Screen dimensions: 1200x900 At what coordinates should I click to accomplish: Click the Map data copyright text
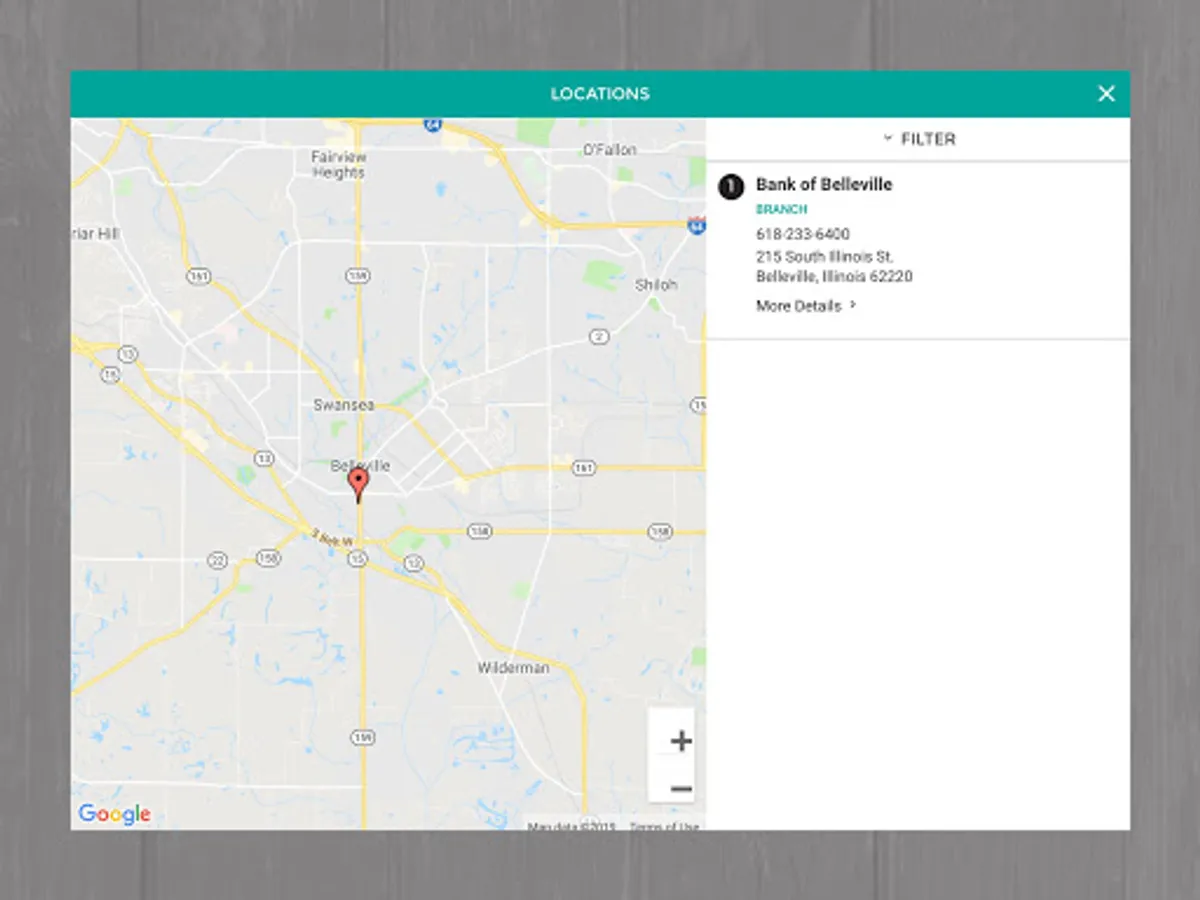[572, 826]
